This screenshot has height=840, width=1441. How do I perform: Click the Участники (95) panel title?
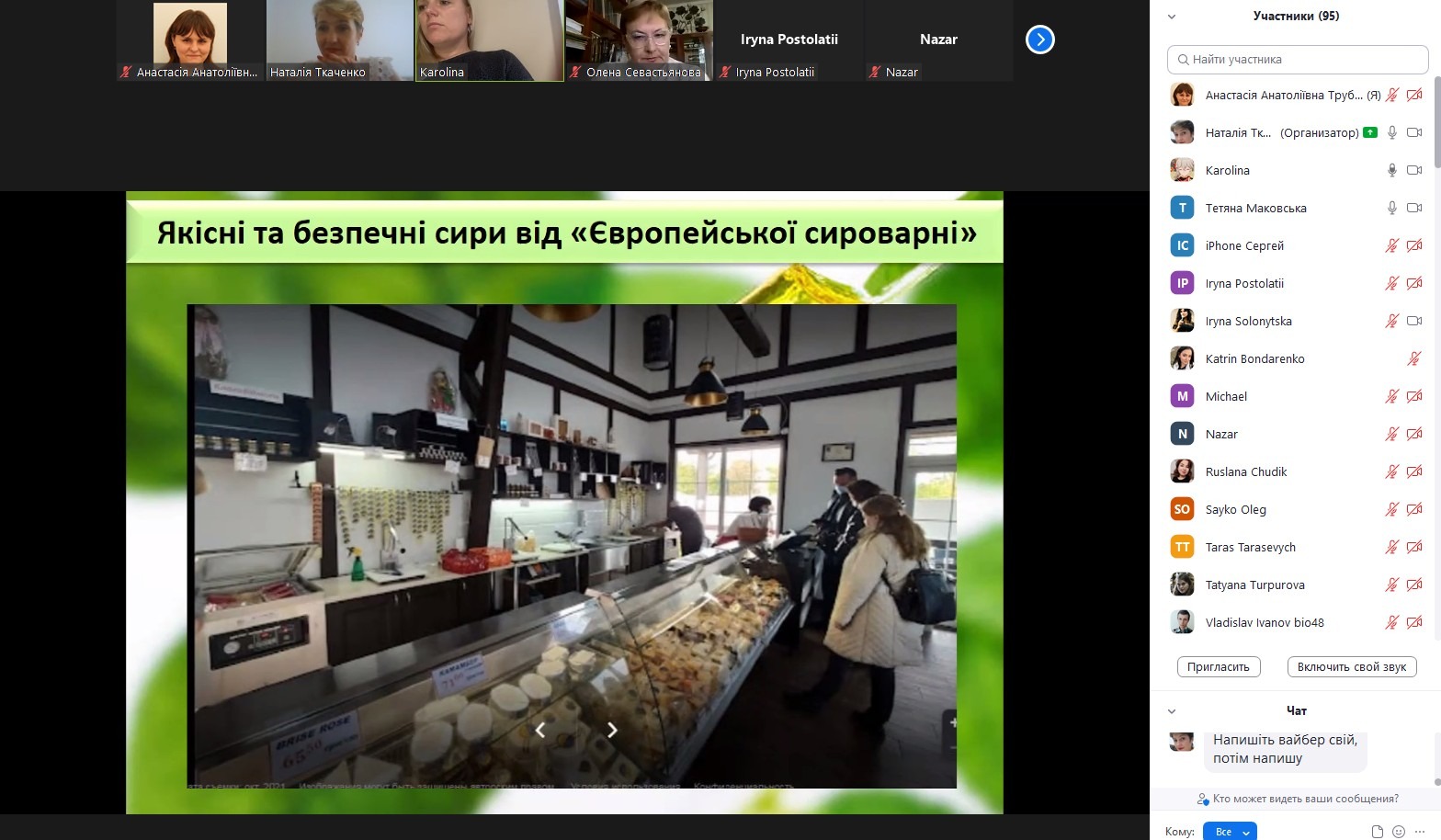1296,16
